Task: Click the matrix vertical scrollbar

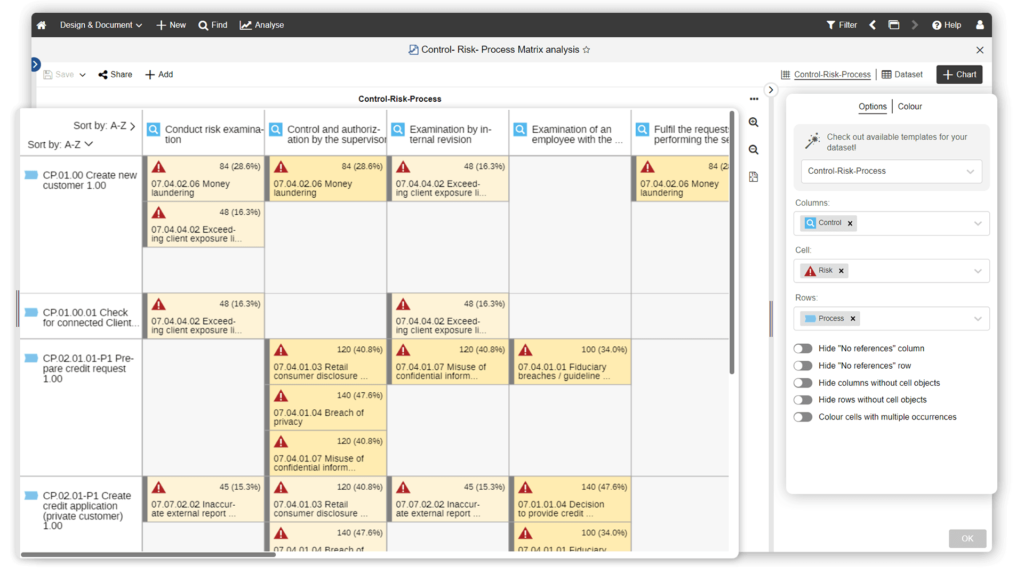Action: tap(732, 250)
